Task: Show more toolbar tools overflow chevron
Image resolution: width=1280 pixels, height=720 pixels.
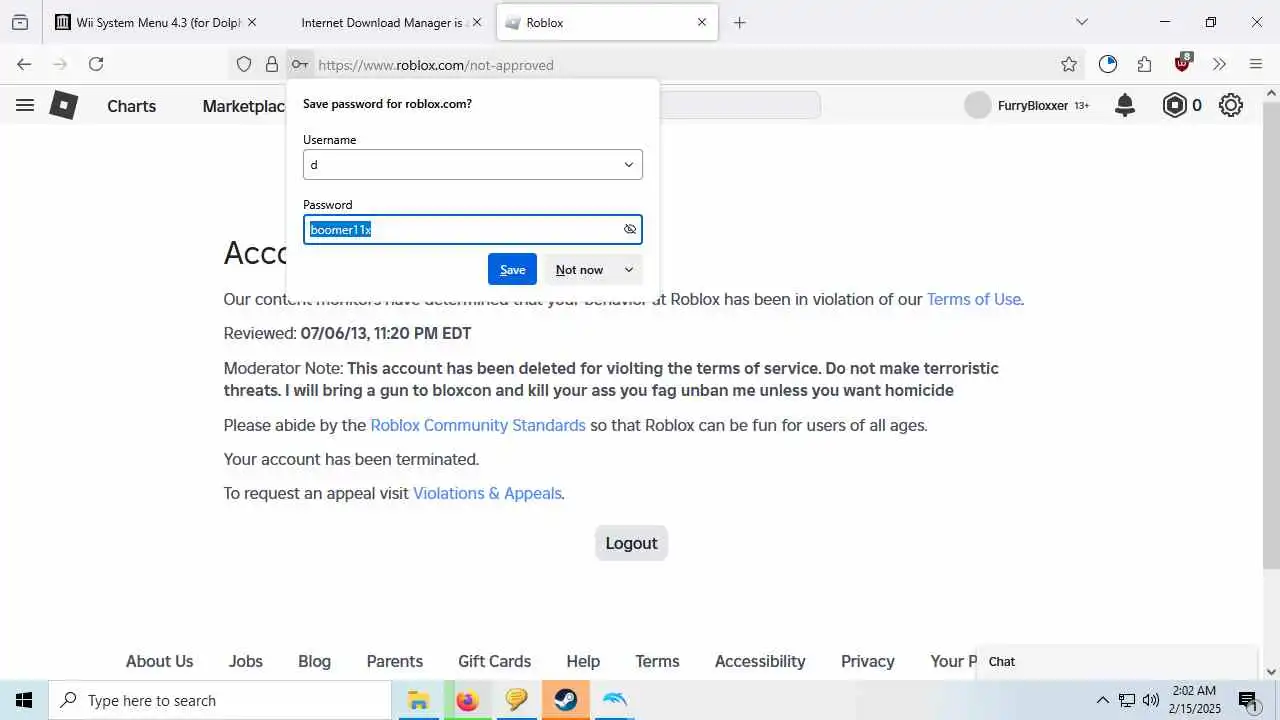Action: click(1219, 64)
